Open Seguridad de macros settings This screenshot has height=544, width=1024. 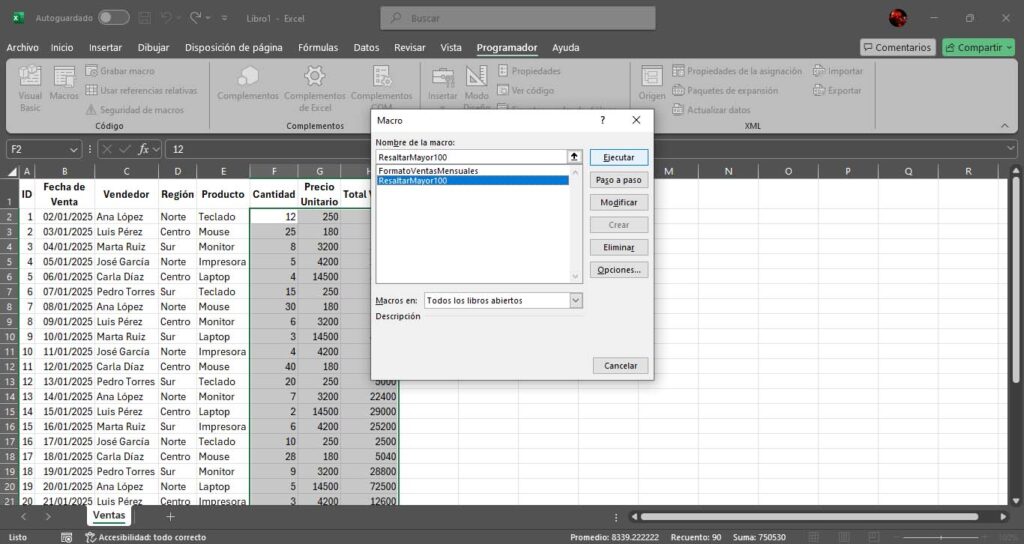[135, 110]
